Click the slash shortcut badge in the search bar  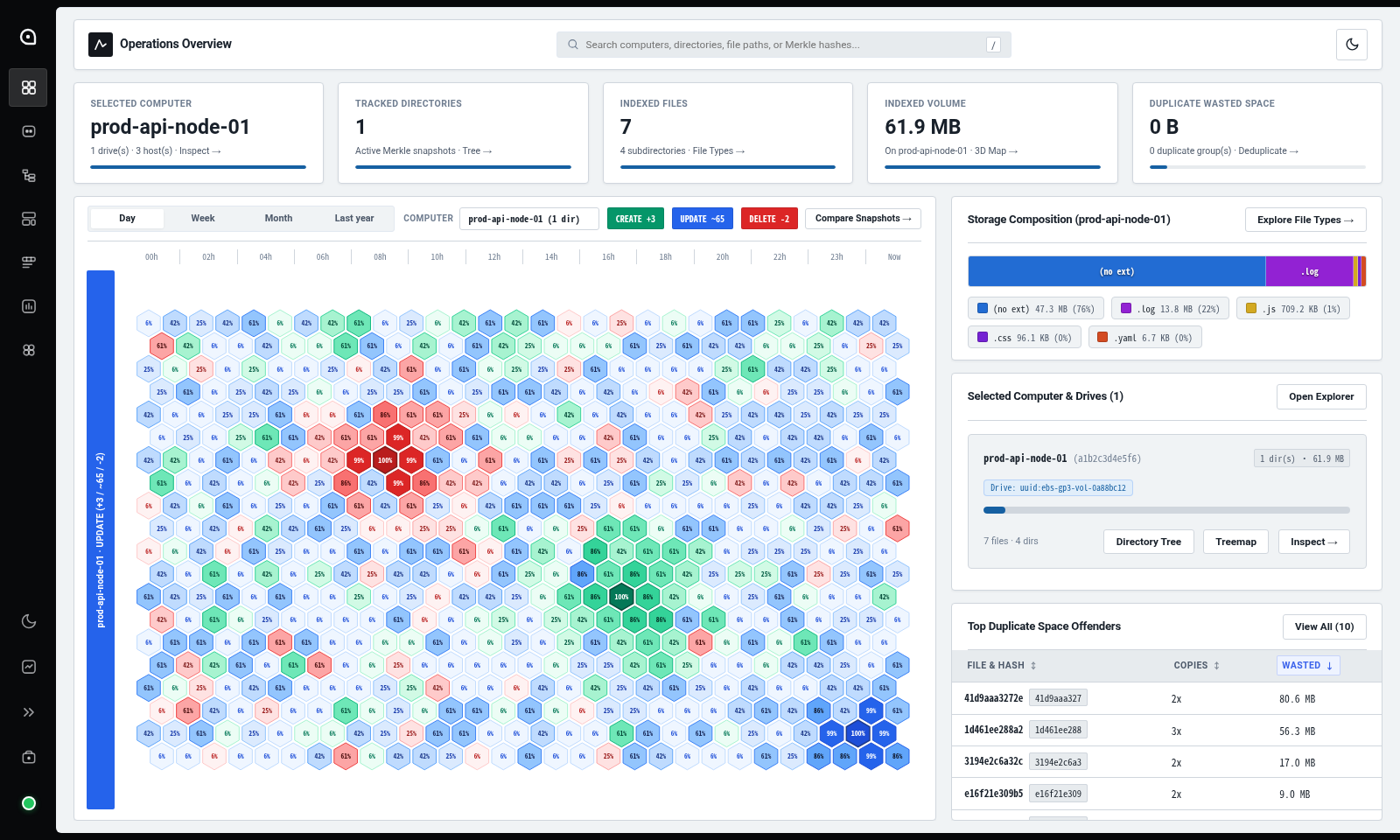coord(993,45)
